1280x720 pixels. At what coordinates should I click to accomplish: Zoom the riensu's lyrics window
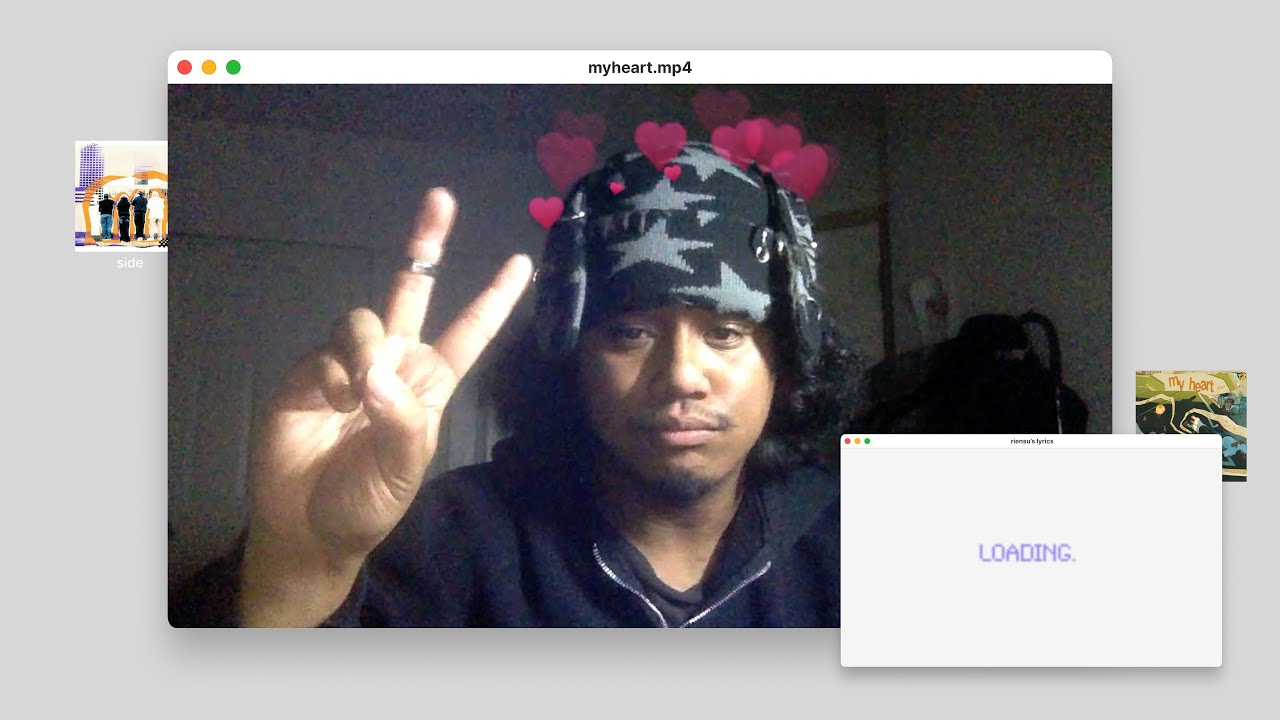[x=867, y=441]
